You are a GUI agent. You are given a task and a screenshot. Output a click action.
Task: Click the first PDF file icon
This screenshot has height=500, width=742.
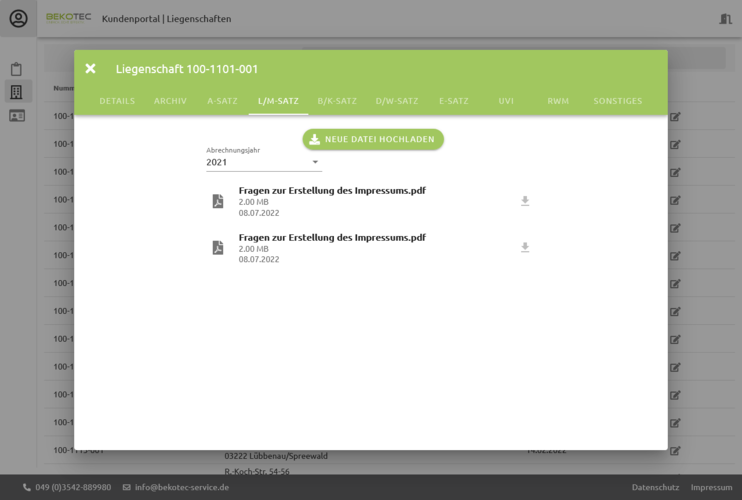coord(218,201)
